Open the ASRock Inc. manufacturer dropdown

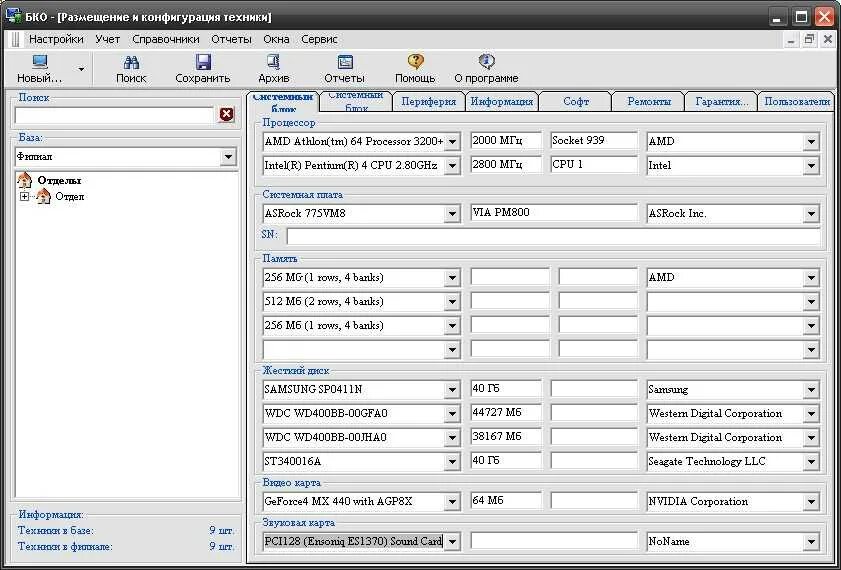pyautogui.click(x=811, y=213)
